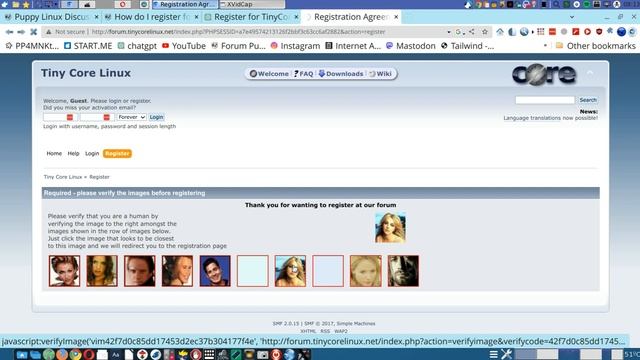
Task: Open the XHTML footer link
Action: click(x=308, y=331)
